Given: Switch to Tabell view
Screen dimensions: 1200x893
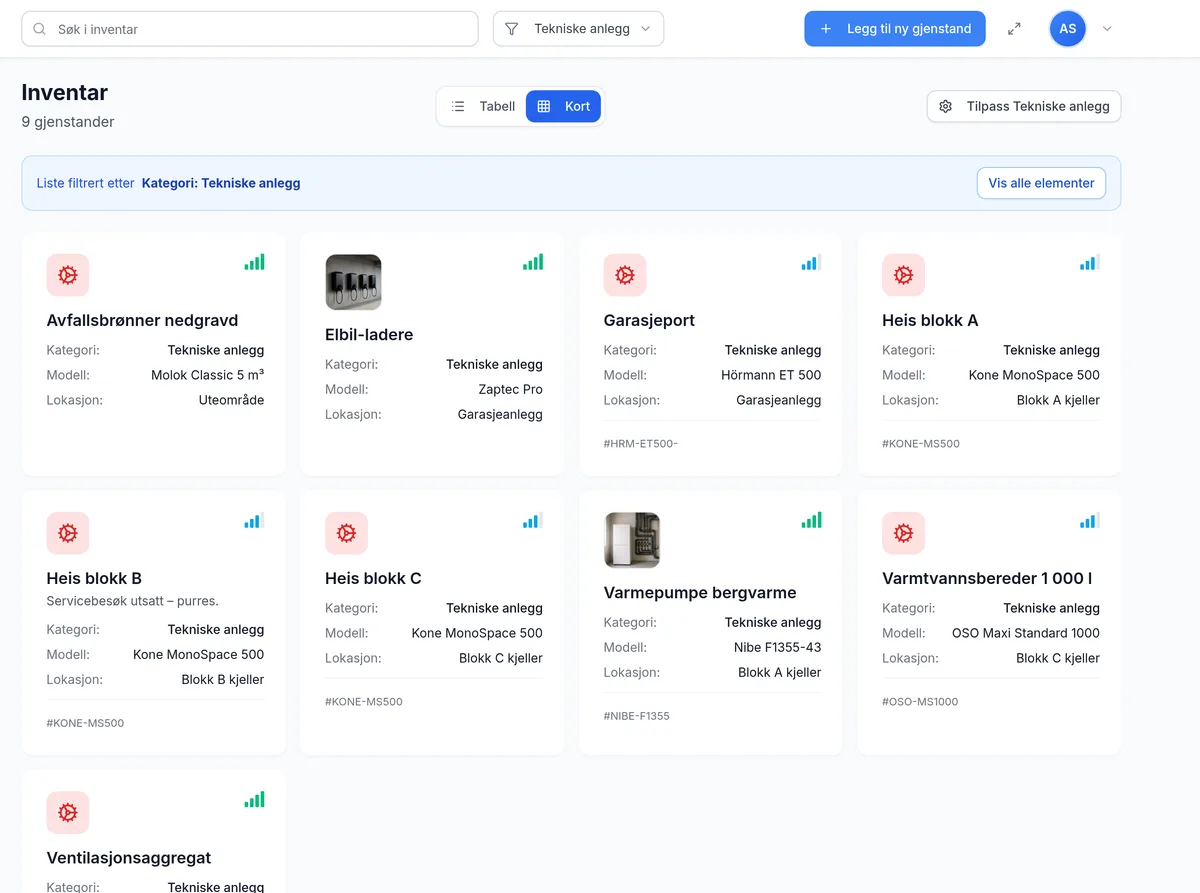Looking at the screenshot, I should point(483,106).
